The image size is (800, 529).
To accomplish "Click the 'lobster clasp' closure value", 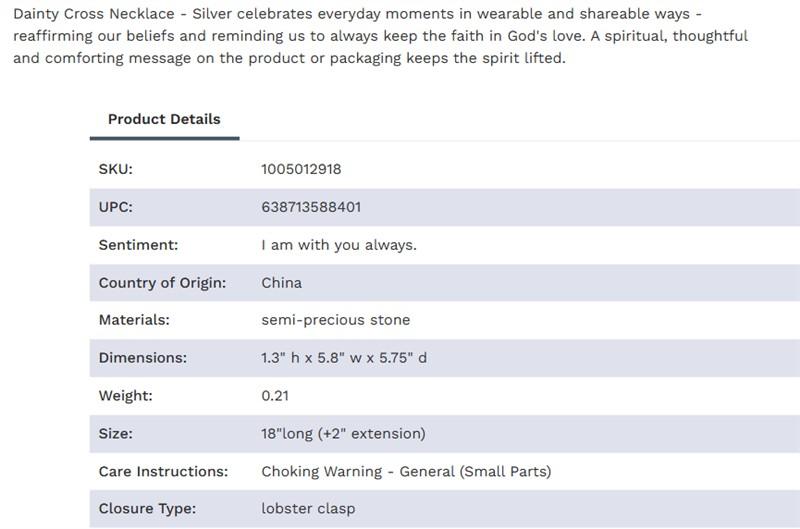I will (308, 509).
